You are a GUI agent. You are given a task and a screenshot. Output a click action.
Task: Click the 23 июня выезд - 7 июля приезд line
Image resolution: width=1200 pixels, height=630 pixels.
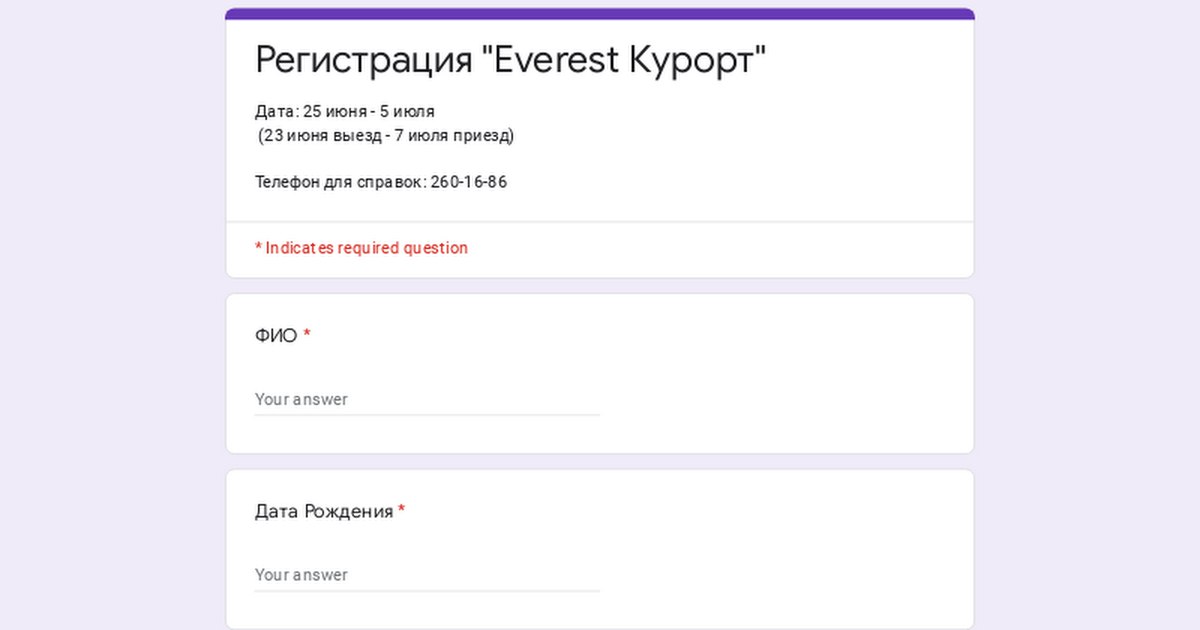386,135
